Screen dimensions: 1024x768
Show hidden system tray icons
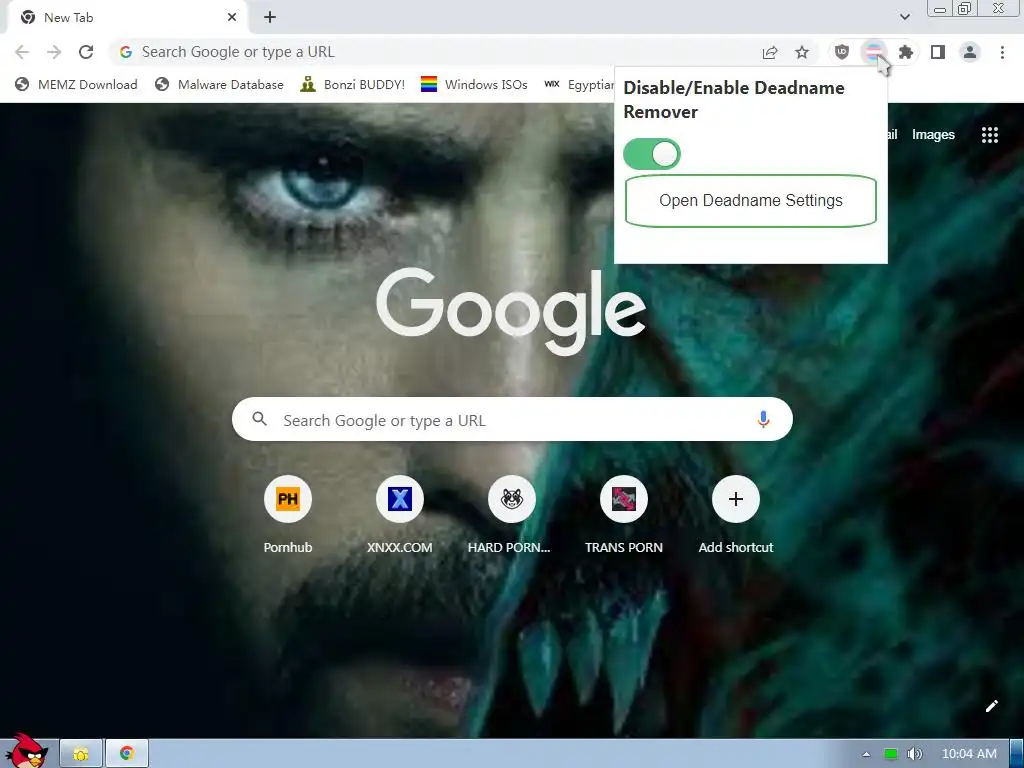tap(866, 754)
